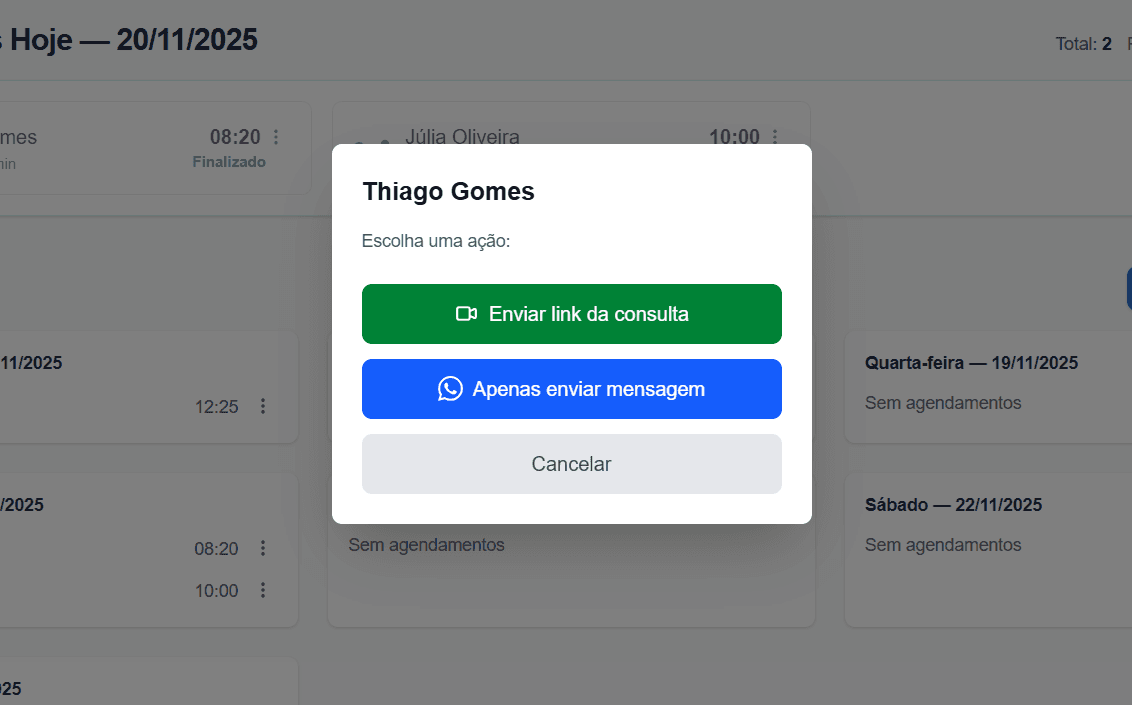
Task: Click the Júlia Oliveira patient name
Action: coord(461,137)
